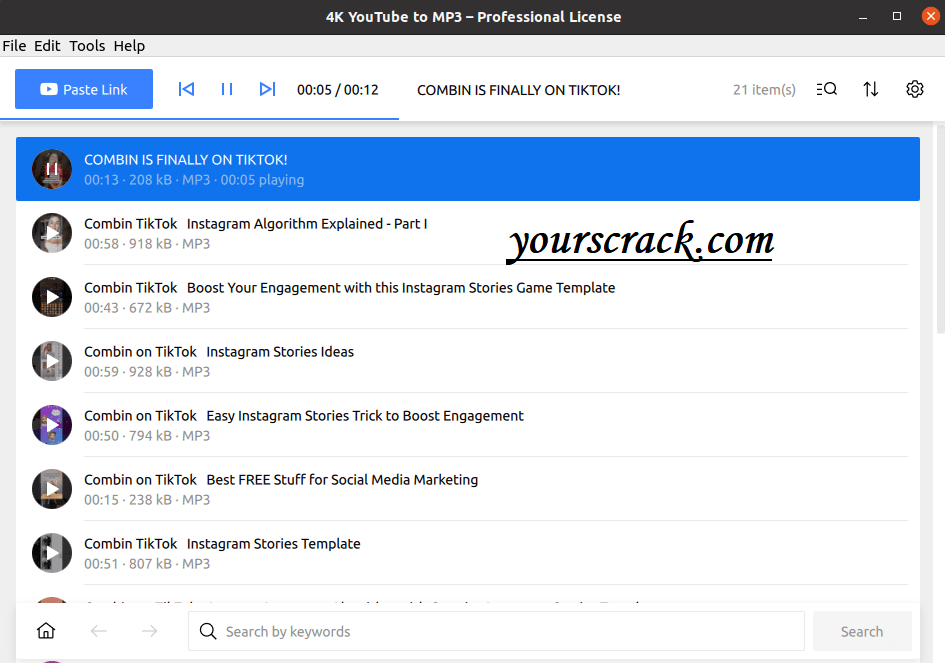Viewport: 945px width, 663px height.
Task: Play Instagram Algorithm Explained - Part I thumbnail
Action: [x=52, y=233]
